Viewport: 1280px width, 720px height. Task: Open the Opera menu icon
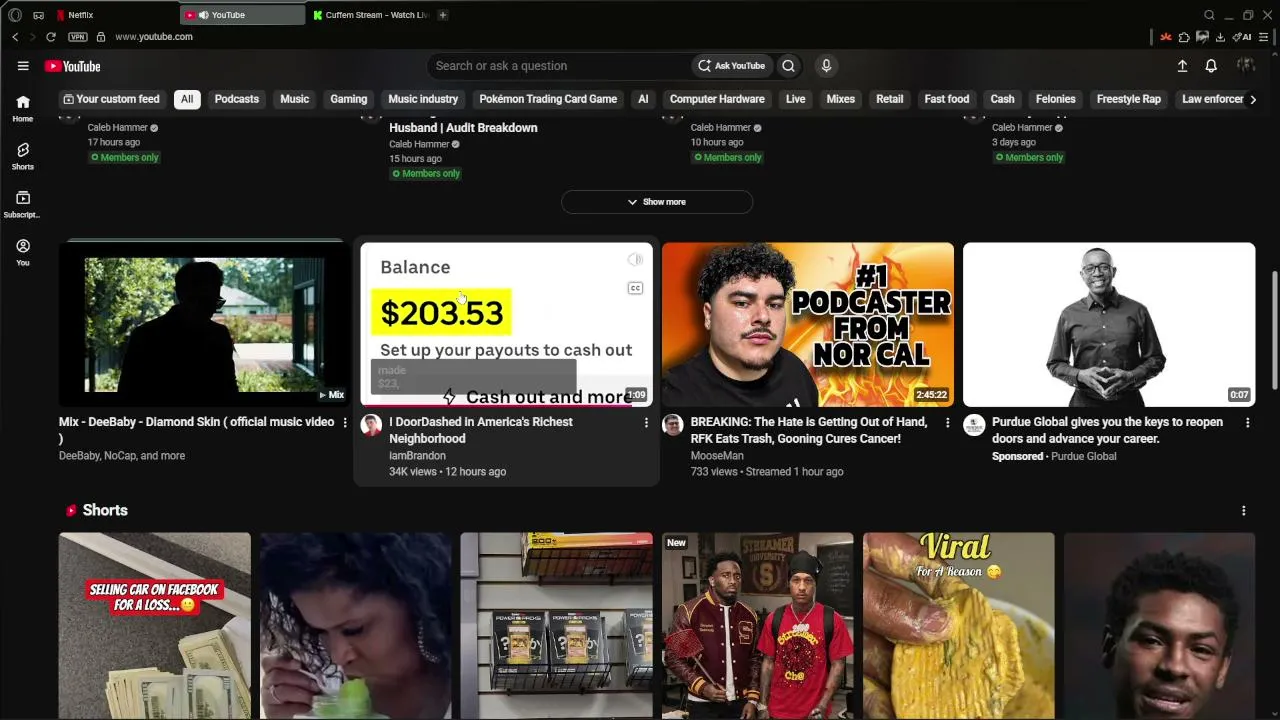15,15
